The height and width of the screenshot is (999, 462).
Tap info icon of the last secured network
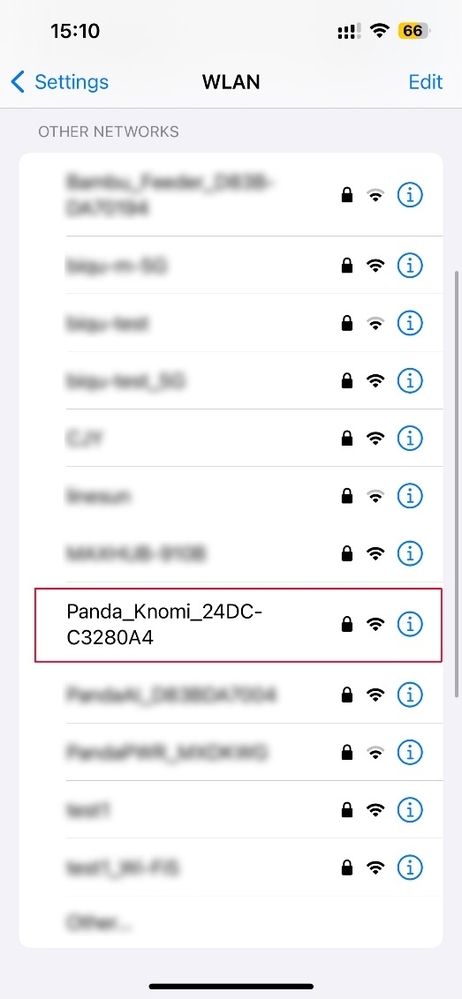click(410, 866)
